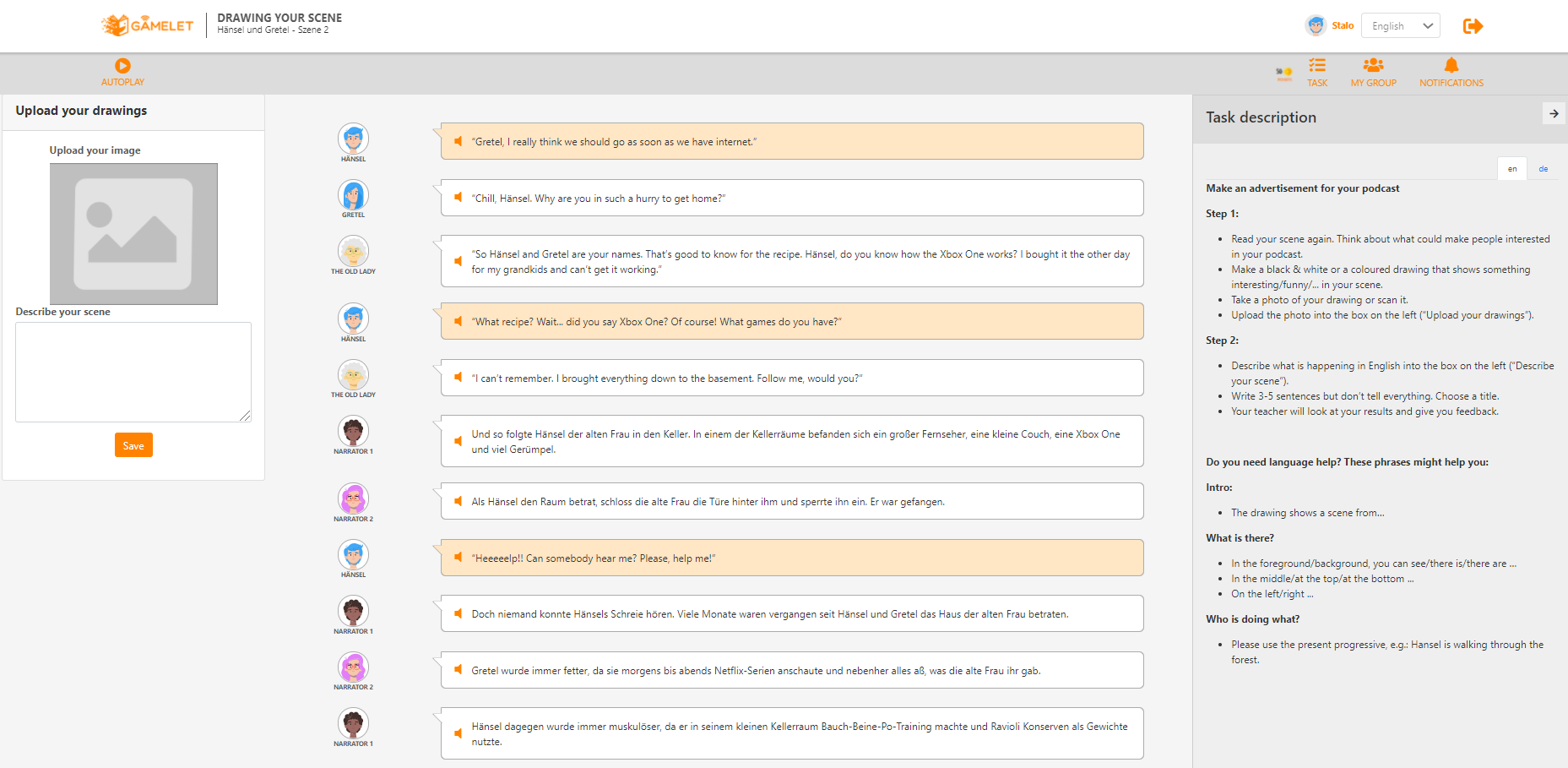
Task: Click the upload image placeholder
Action: 133,234
